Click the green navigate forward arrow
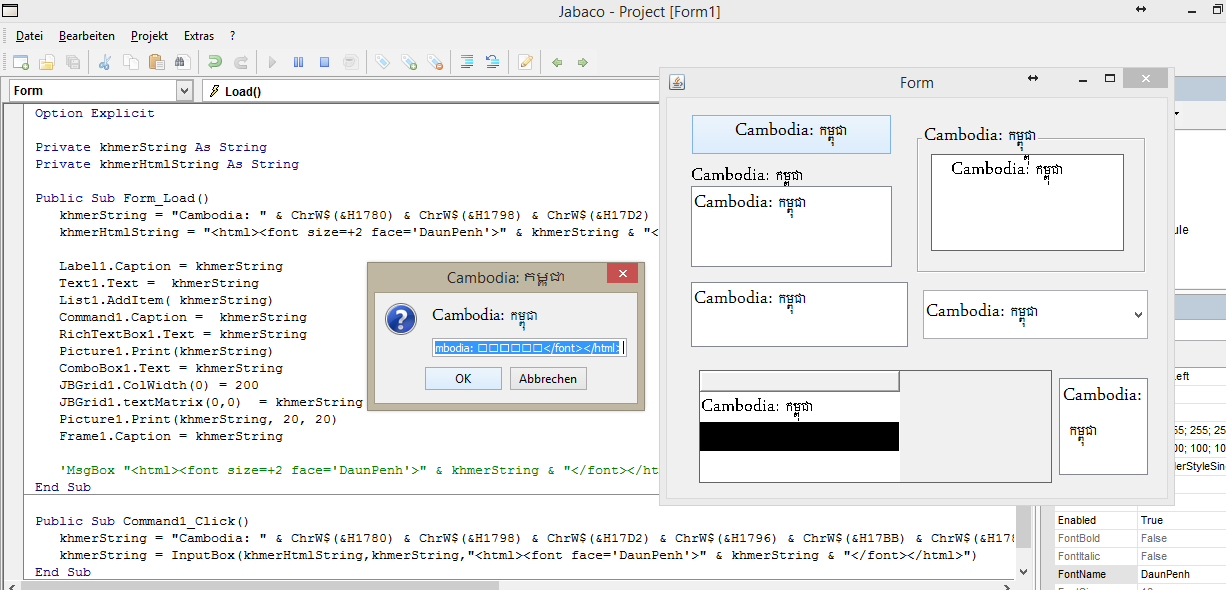This screenshot has width=1226, height=590. pyautogui.click(x=583, y=62)
